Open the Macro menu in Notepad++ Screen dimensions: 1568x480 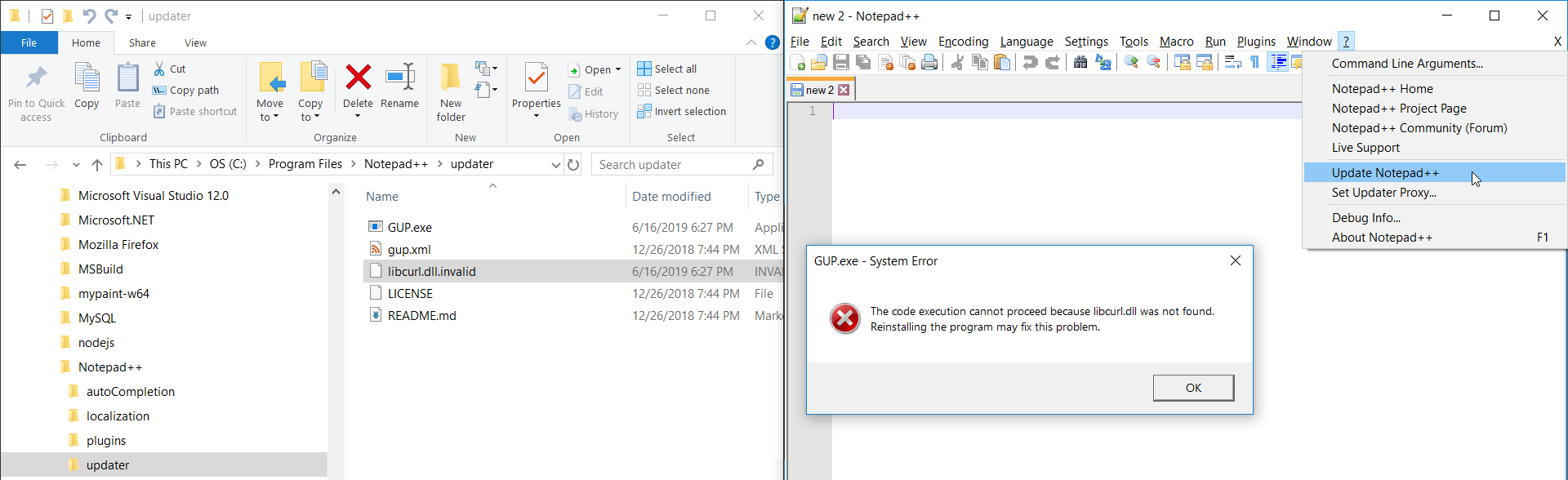click(x=1176, y=42)
